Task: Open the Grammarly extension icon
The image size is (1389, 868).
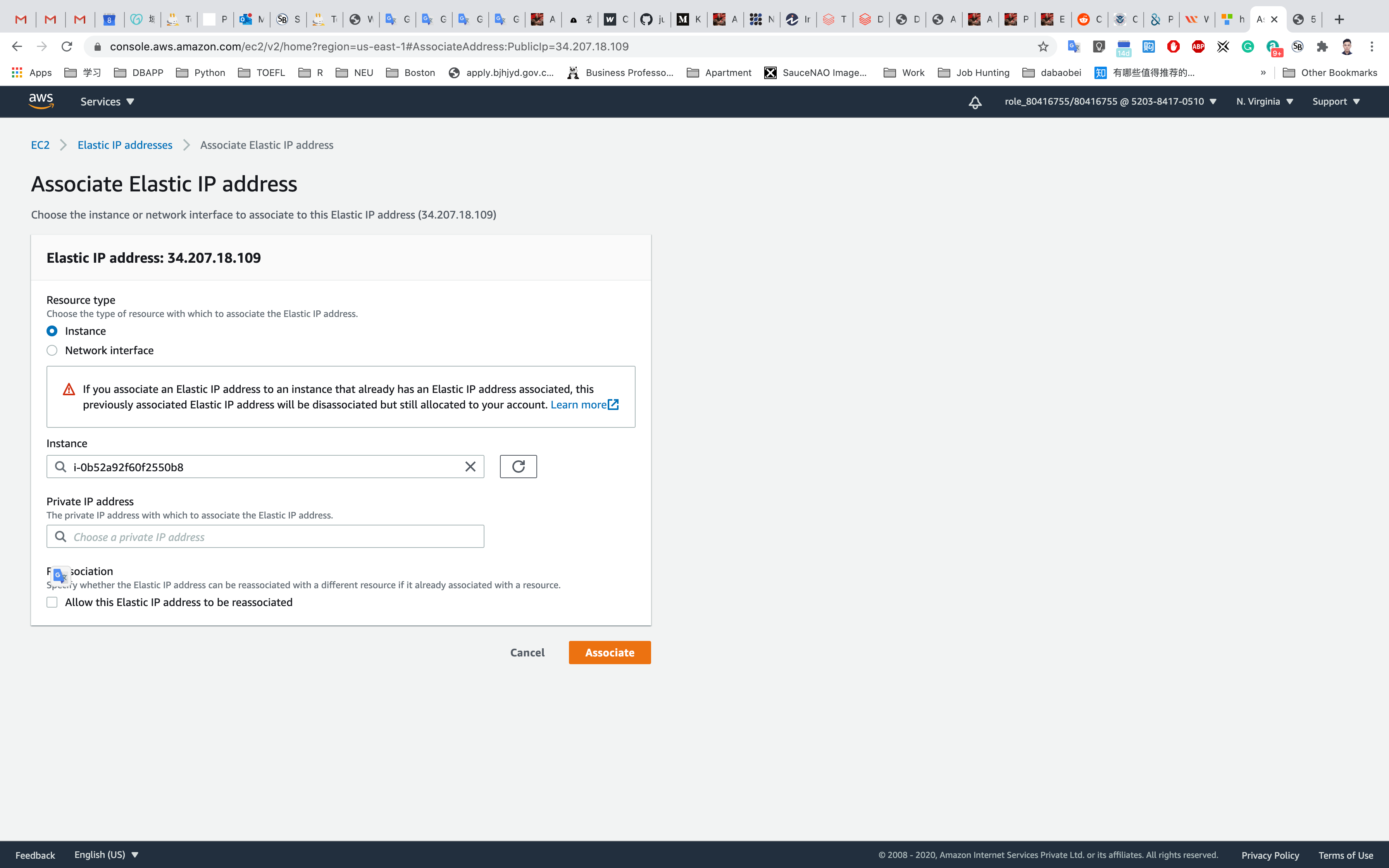Action: 1248,46
